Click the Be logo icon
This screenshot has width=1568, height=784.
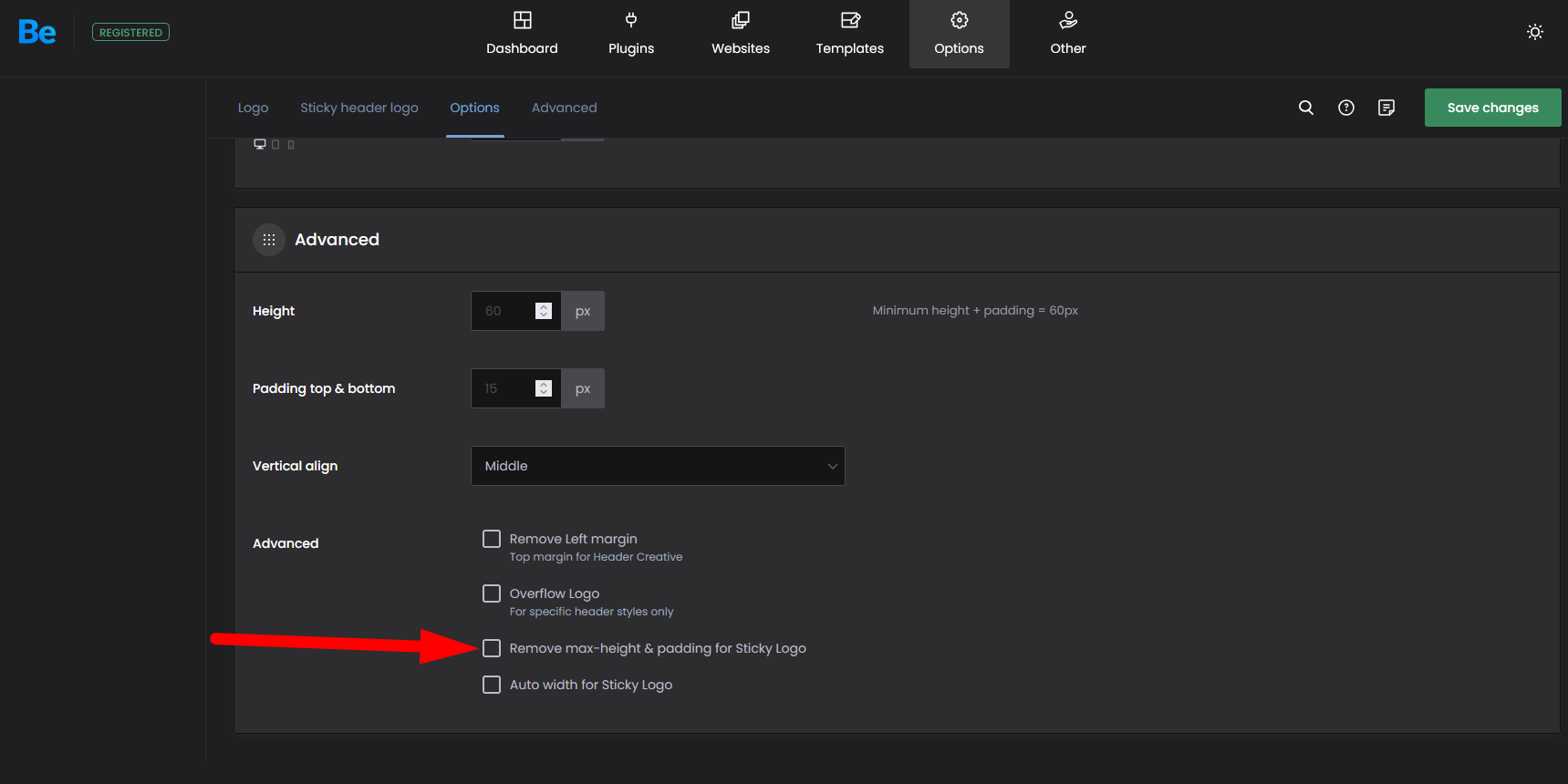(37, 33)
